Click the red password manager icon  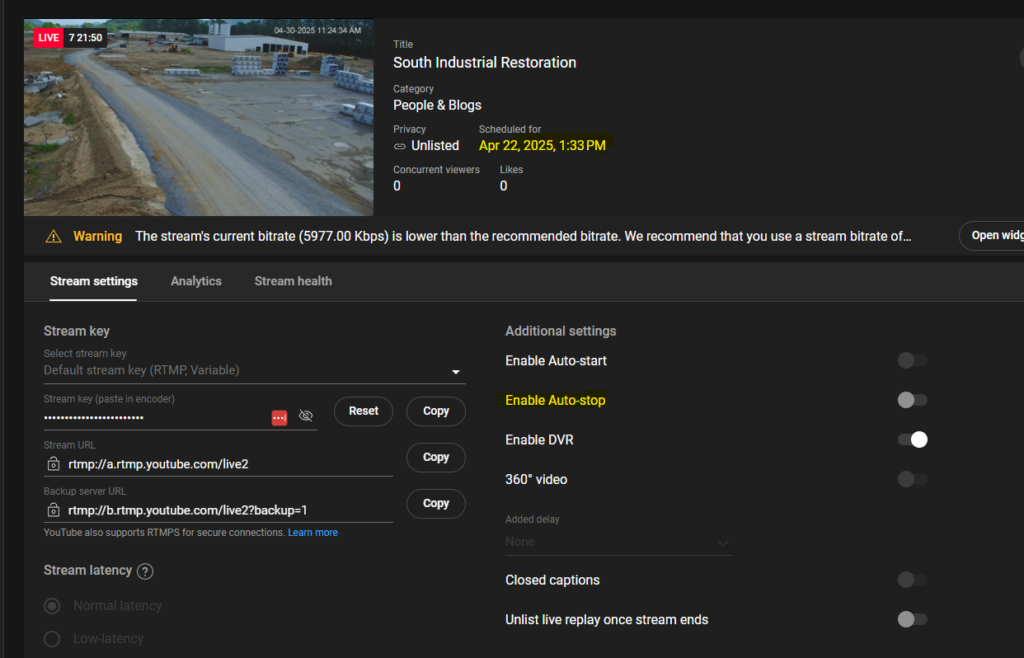[x=280, y=416]
